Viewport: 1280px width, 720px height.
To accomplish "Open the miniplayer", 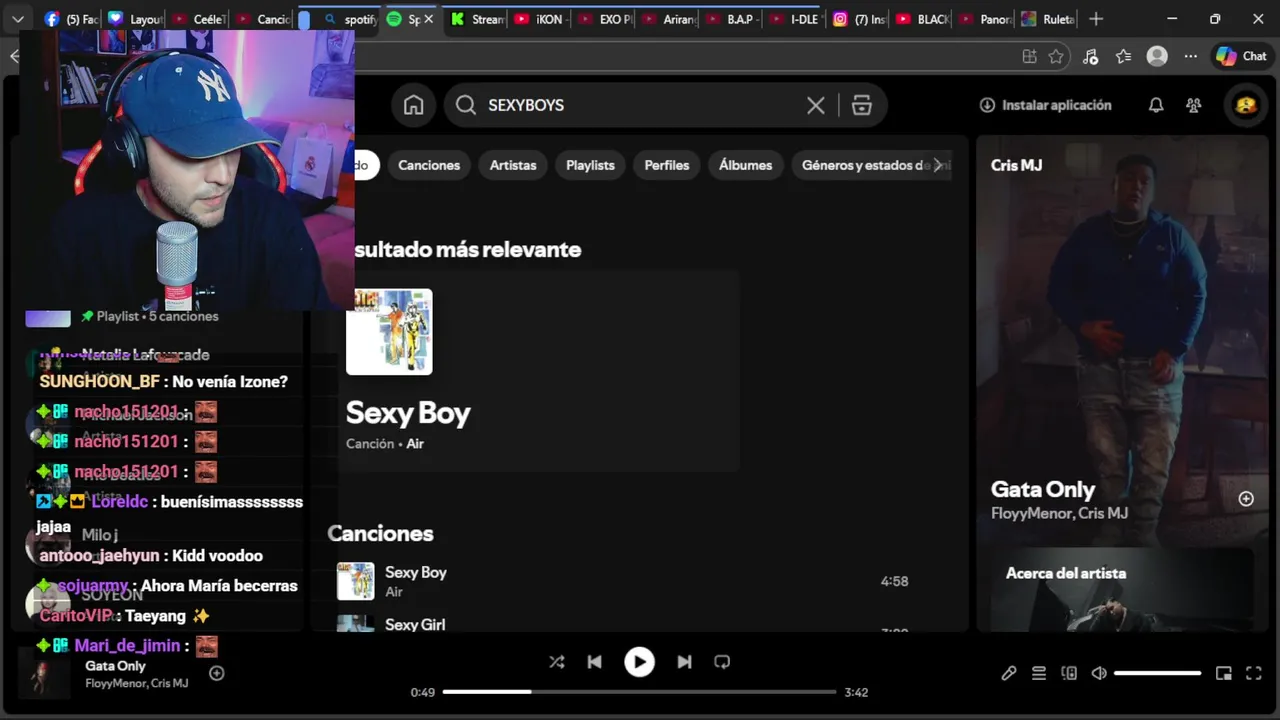I will [x=1223, y=674].
